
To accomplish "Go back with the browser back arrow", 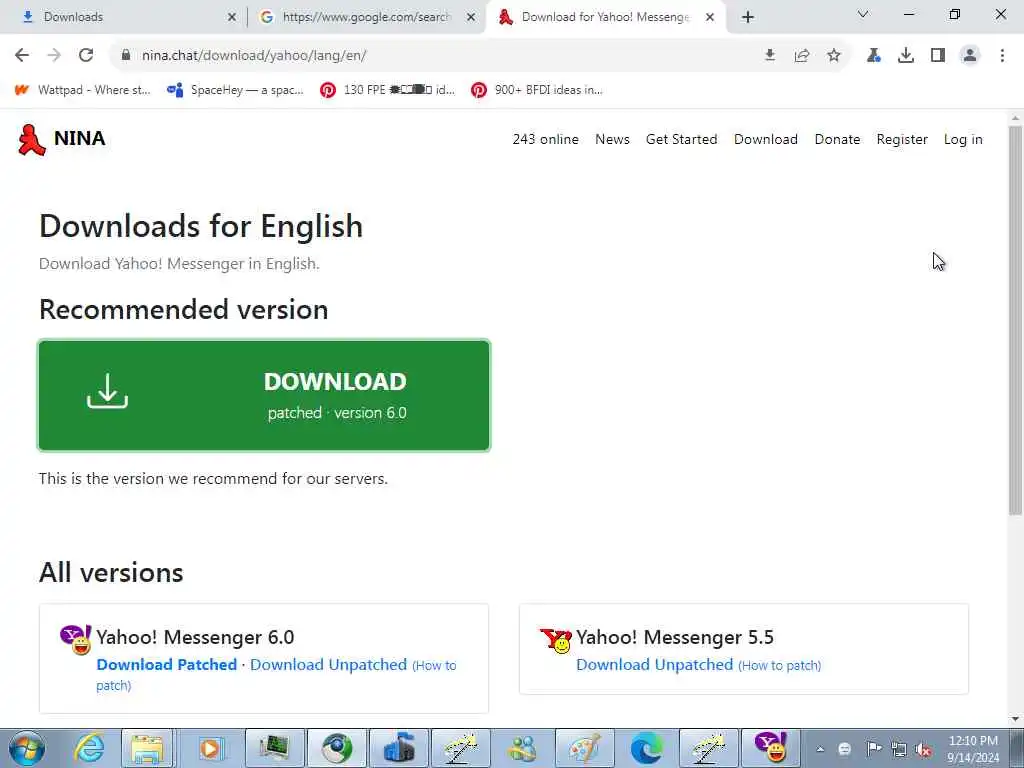I will pos(22,56).
